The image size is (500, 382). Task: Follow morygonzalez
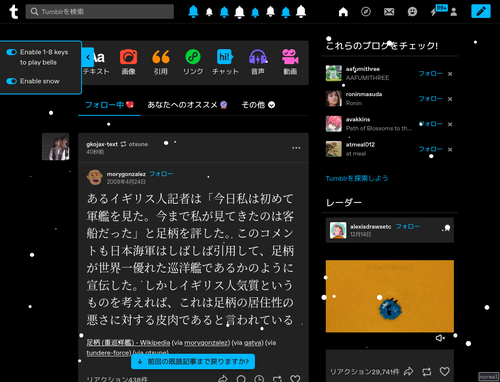(161, 174)
